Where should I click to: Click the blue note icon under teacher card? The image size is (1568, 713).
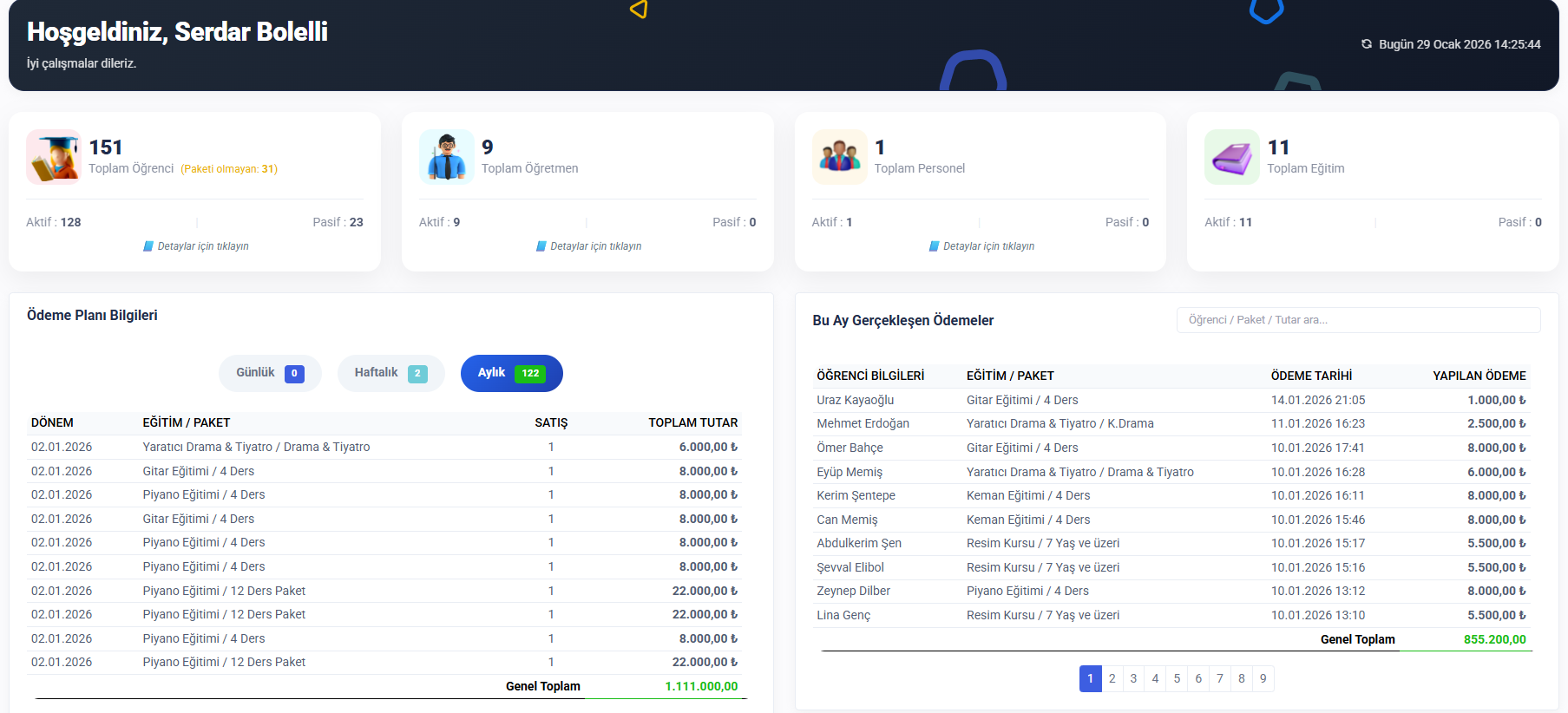(541, 246)
